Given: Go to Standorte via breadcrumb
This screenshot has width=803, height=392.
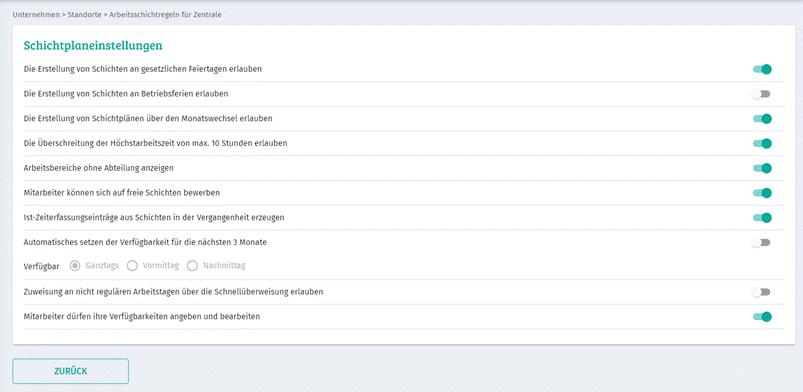Looking at the screenshot, I should pyautogui.click(x=84, y=15).
